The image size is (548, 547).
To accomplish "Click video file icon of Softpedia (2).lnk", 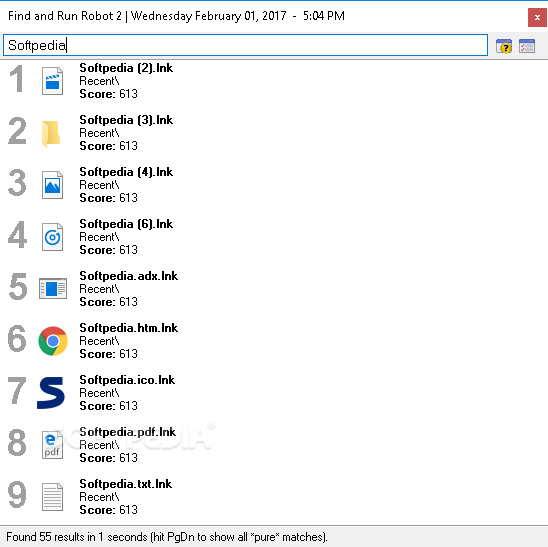I will click(52, 81).
